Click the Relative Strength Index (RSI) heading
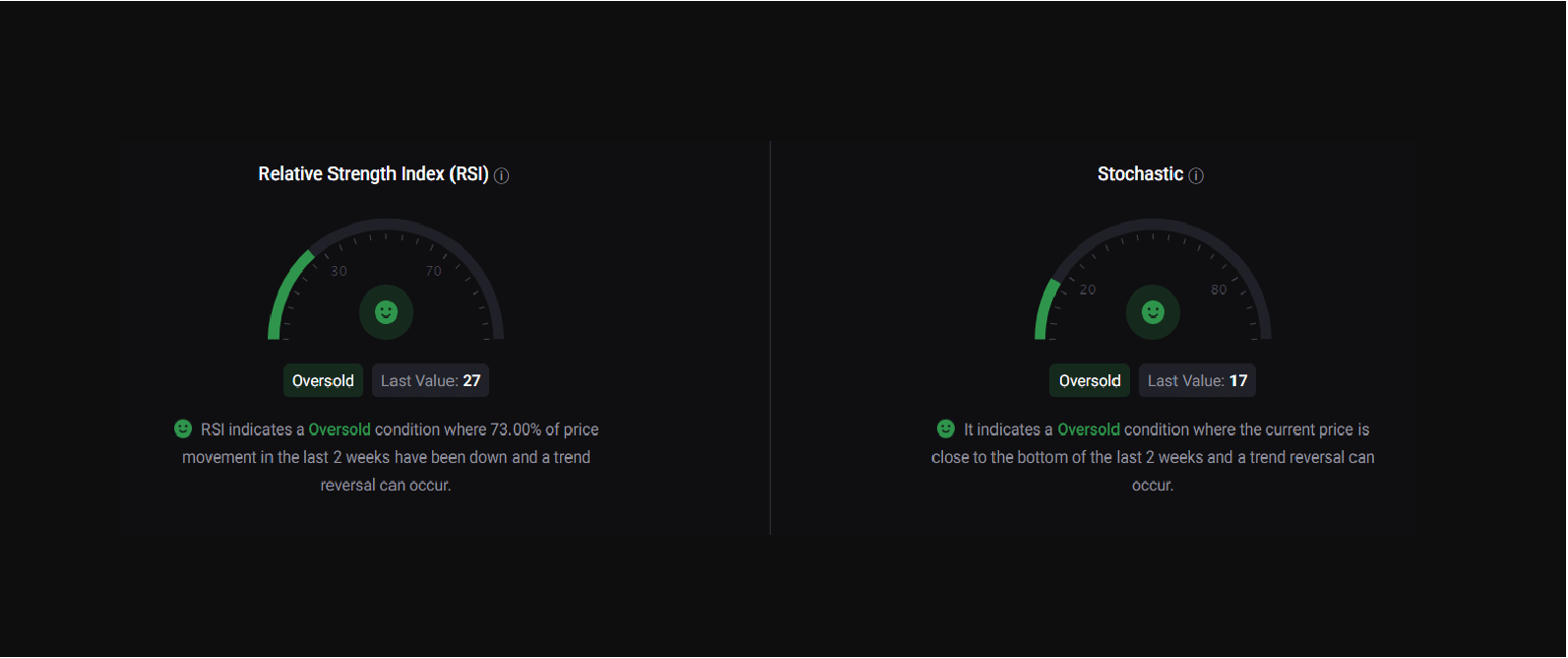This screenshot has width=1568, height=658. click(x=373, y=174)
